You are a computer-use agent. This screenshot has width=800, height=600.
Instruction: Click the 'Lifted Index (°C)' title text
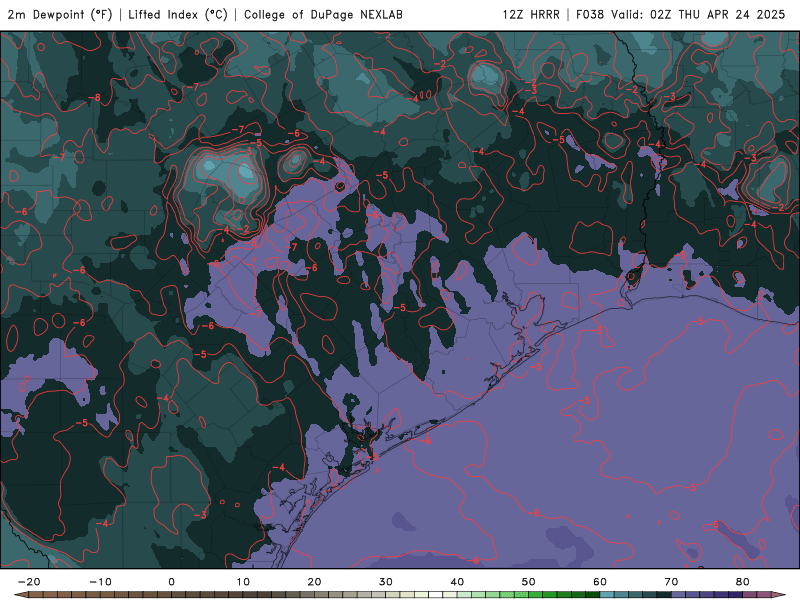coord(178,15)
